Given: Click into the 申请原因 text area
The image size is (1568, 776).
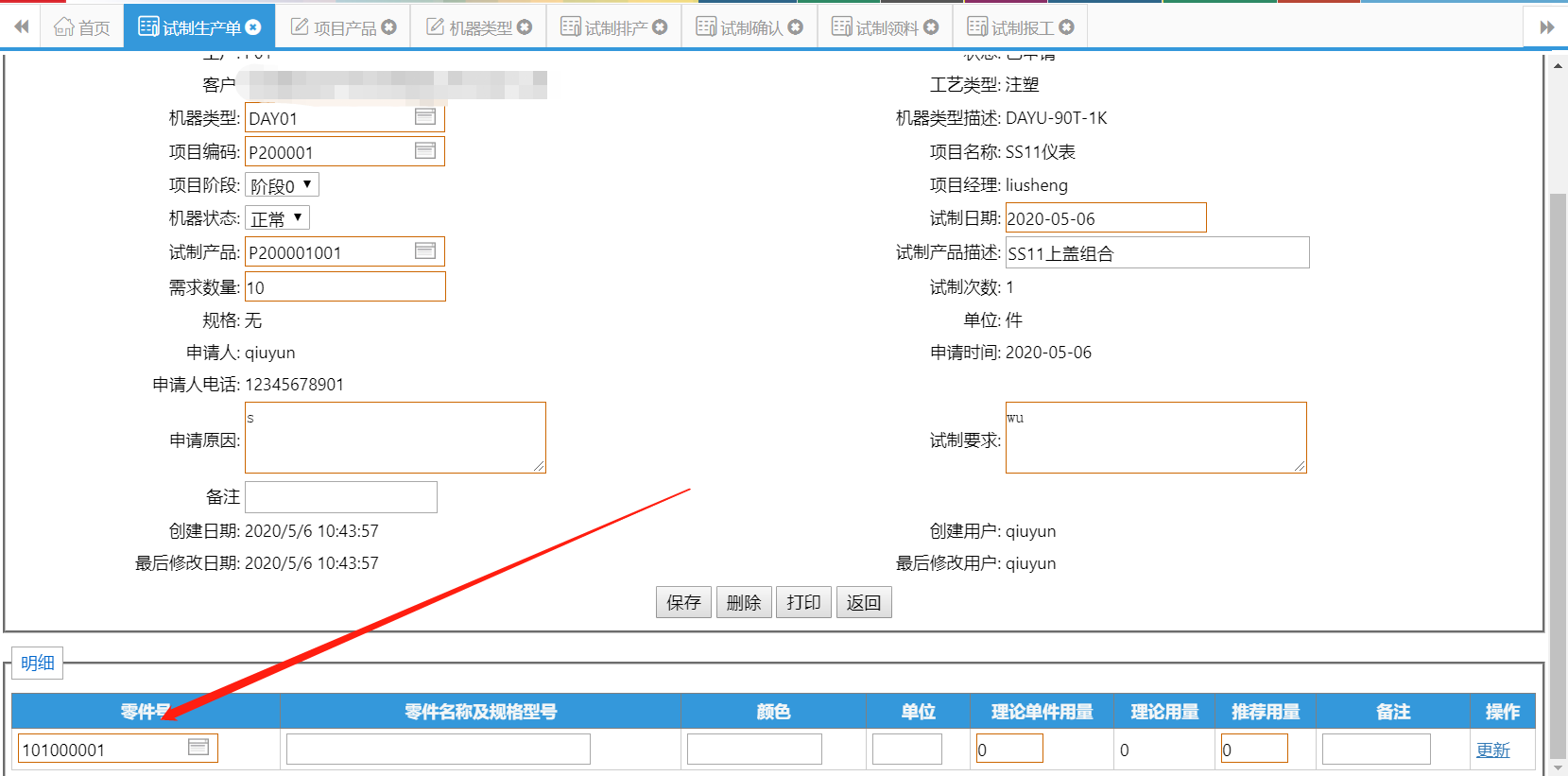Looking at the screenshot, I should 395,438.
